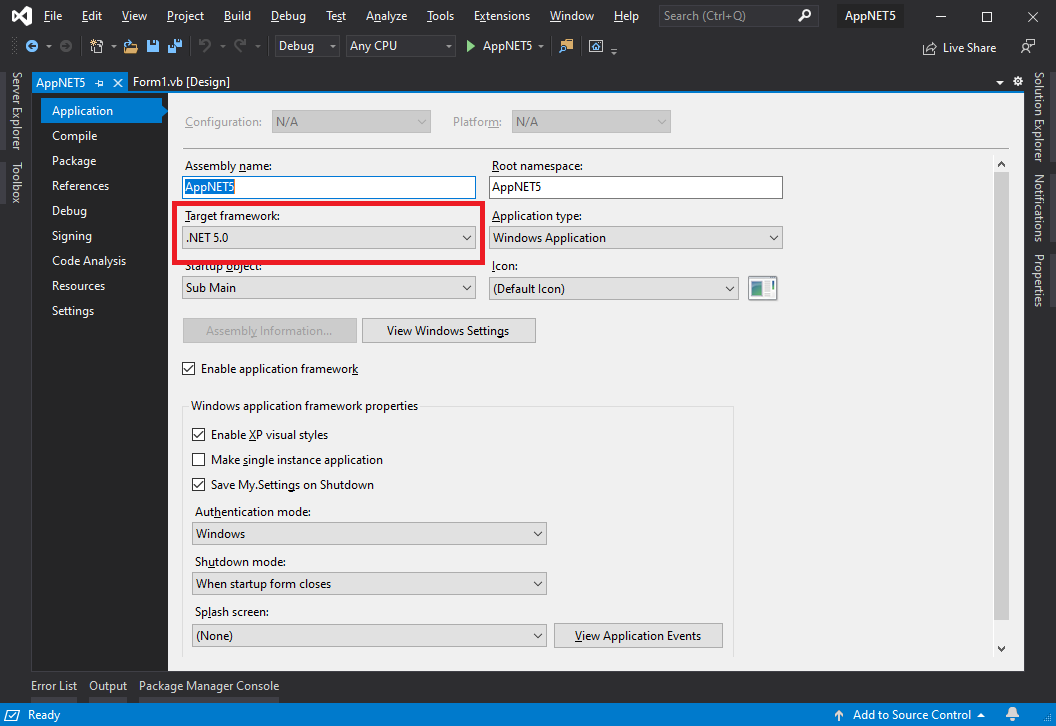Open the Package Manager Console tab
This screenshot has width=1056, height=726.
pos(209,686)
